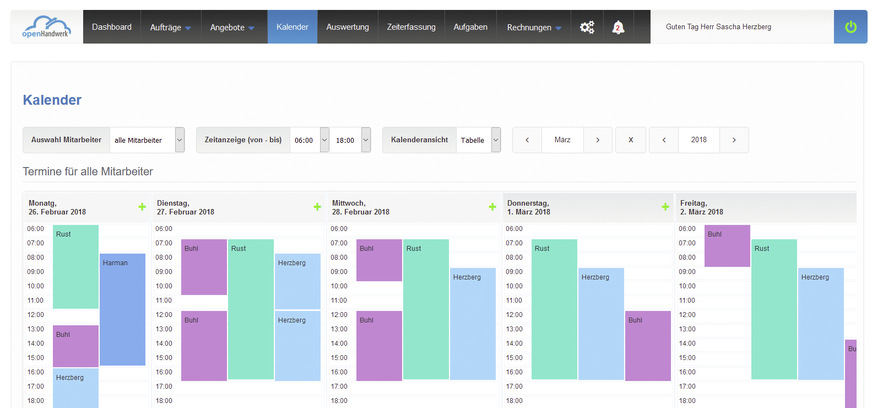Open the Aufträge menu
Viewport: 872px width, 408px height.
point(170,27)
